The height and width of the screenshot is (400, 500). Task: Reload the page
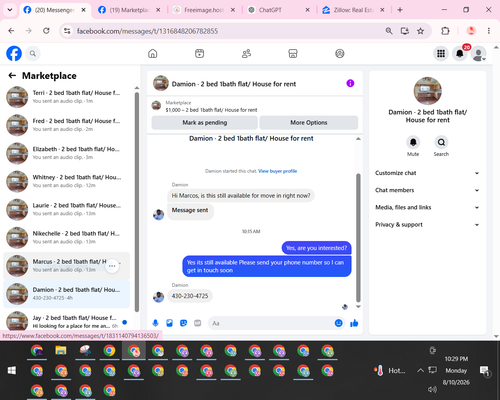[x=46, y=31]
